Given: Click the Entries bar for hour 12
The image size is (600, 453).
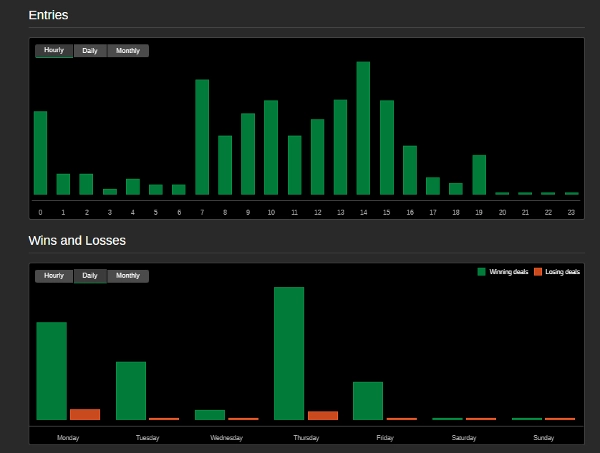Looking at the screenshot, I should click(318, 157).
